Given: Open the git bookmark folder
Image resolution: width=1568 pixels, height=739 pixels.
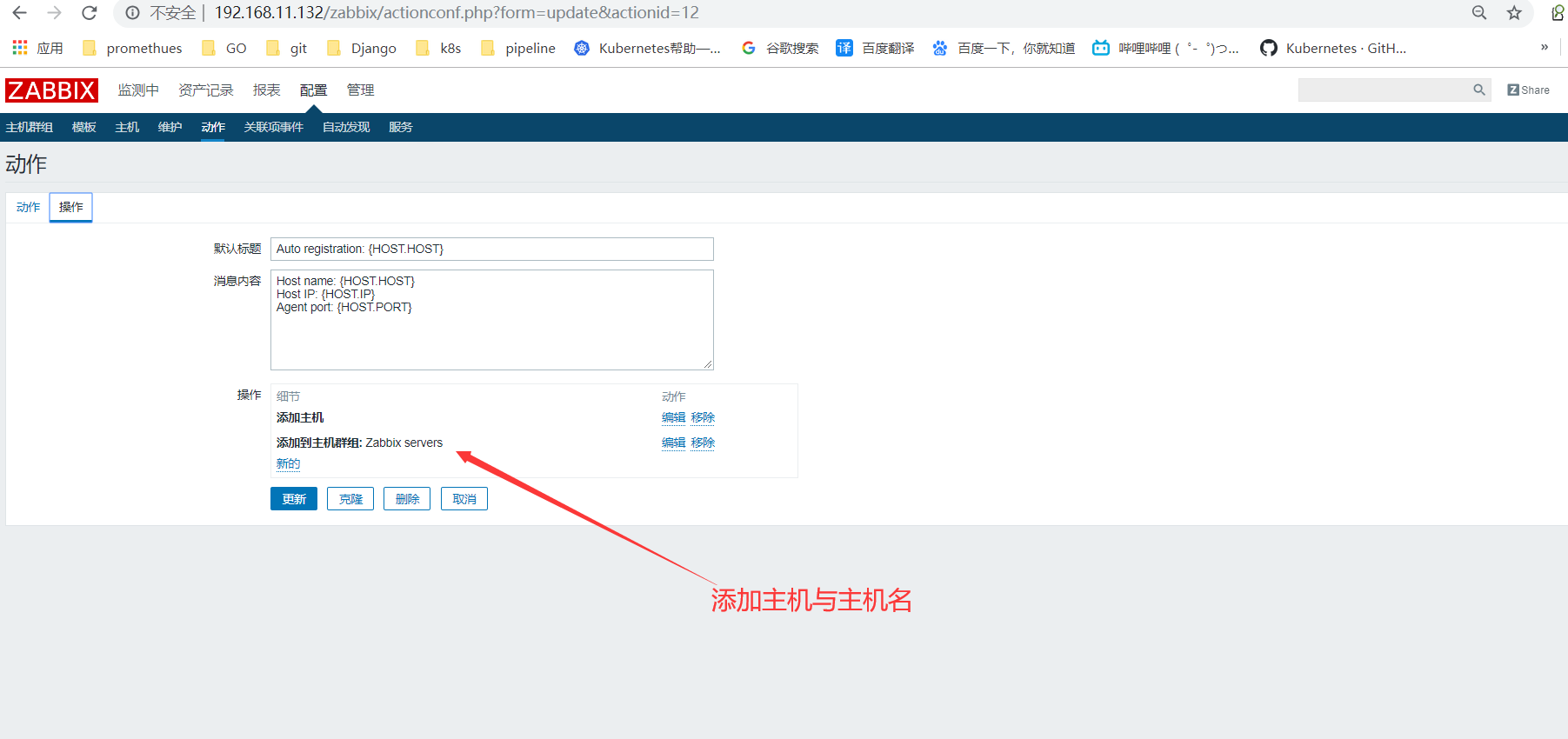Looking at the screenshot, I should point(286,48).
